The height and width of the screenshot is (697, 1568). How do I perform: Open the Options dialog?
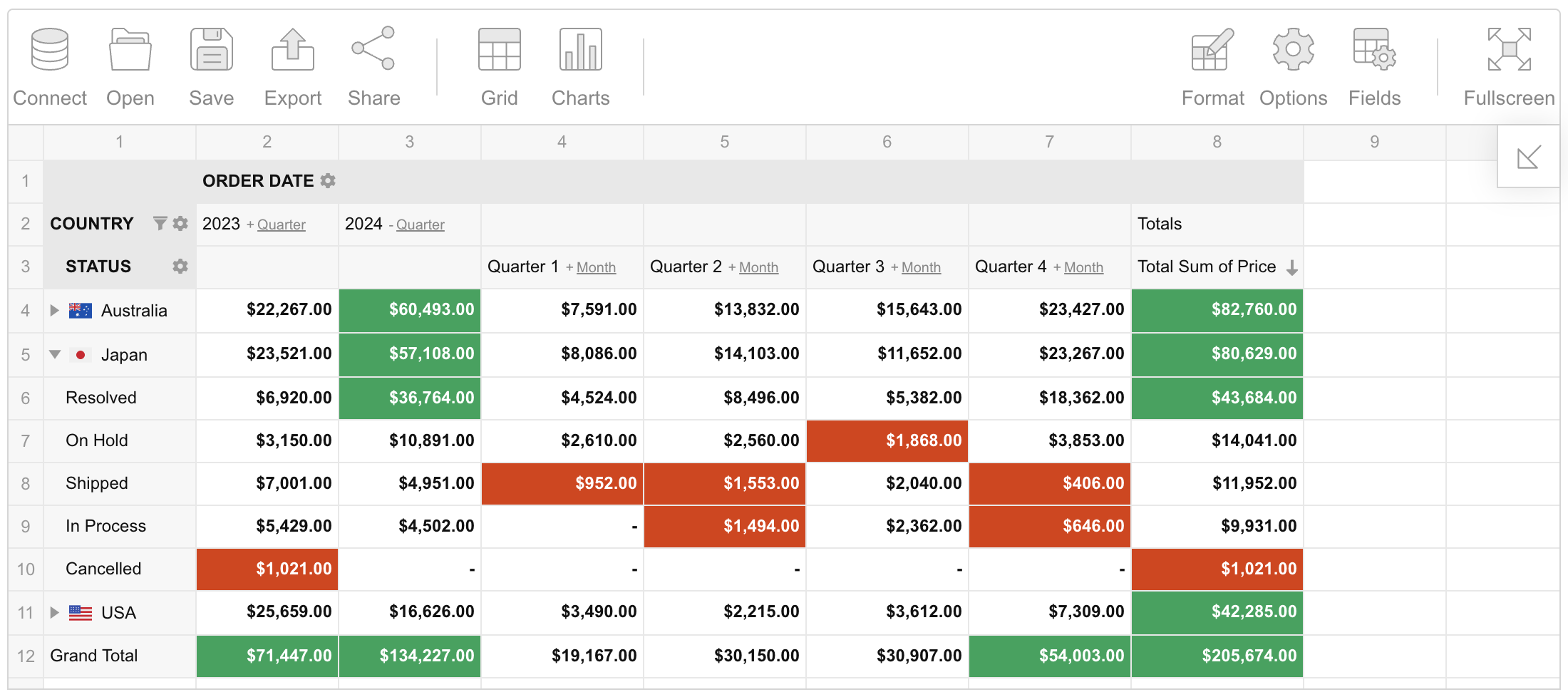pos(1294,68)
